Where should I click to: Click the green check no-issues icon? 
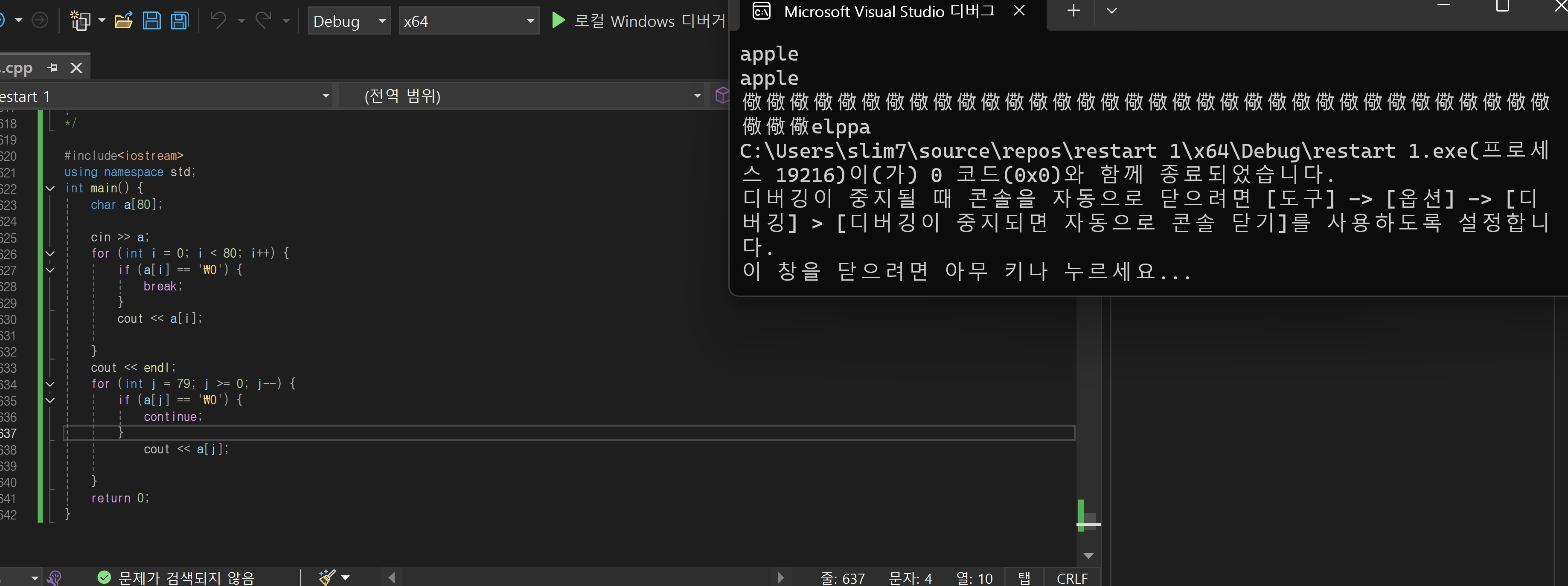tap(104, 577)
